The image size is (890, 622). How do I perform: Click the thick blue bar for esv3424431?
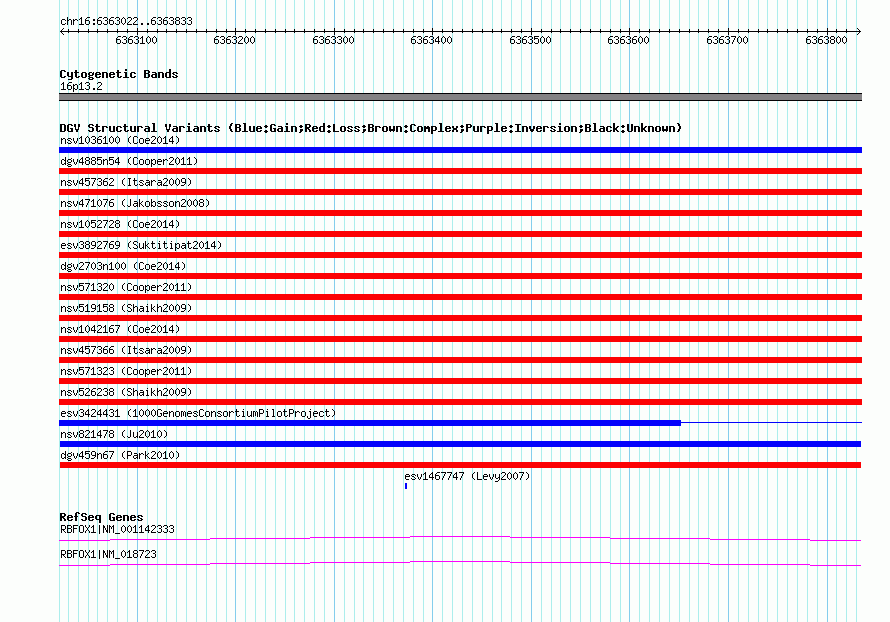[370, 423]
